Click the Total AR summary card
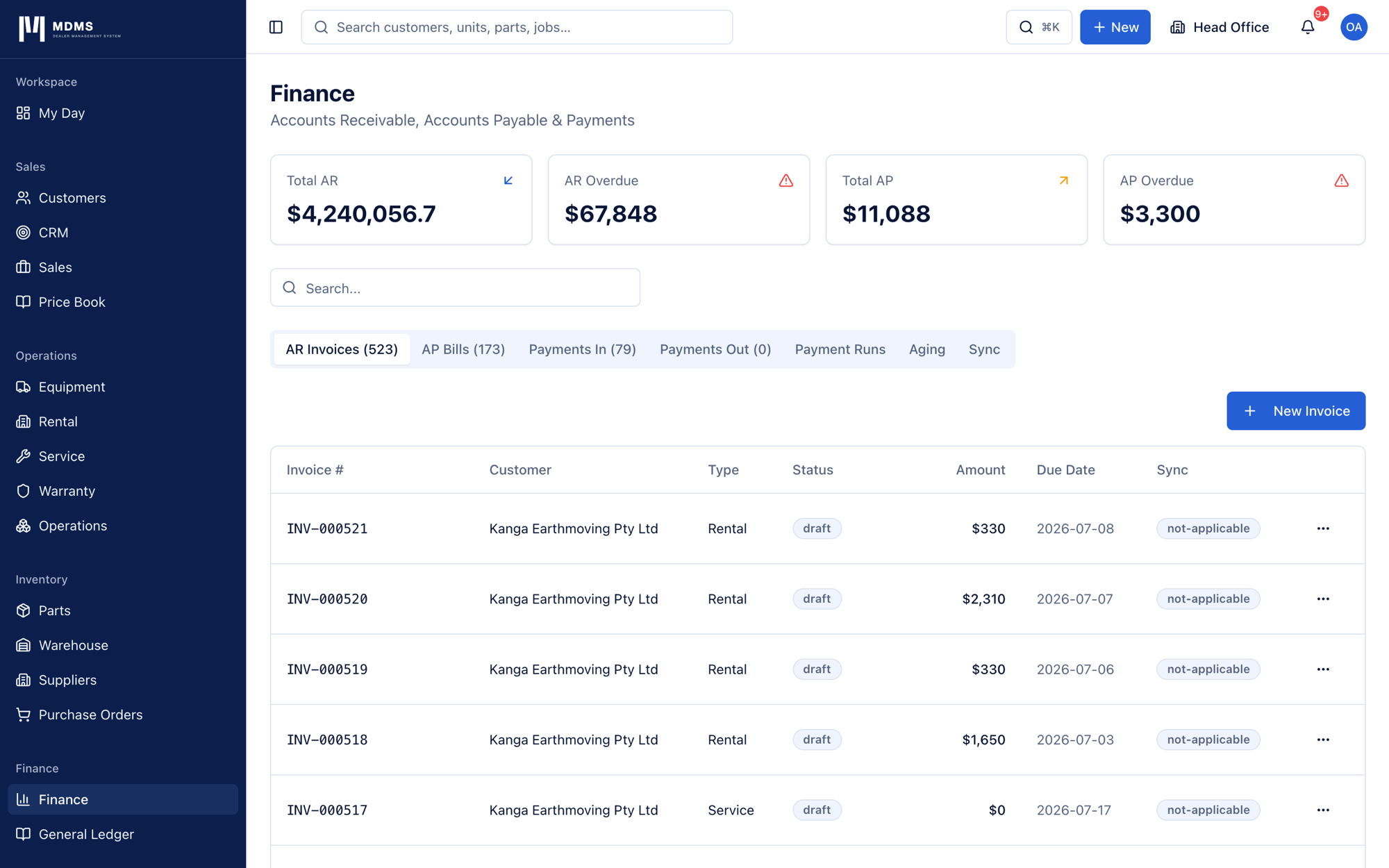The height and width of the screenshot is (868, 1389). [x=401, y=199]
